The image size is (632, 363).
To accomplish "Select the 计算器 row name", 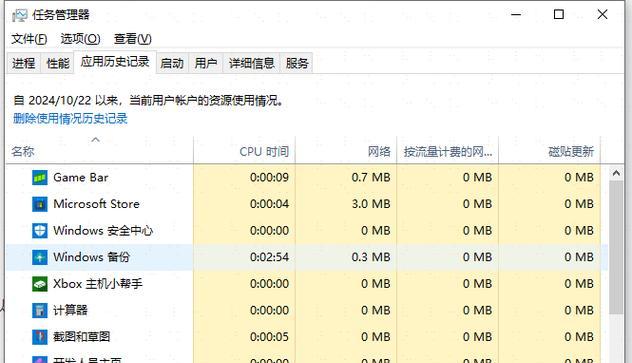I will pos(71,311).
